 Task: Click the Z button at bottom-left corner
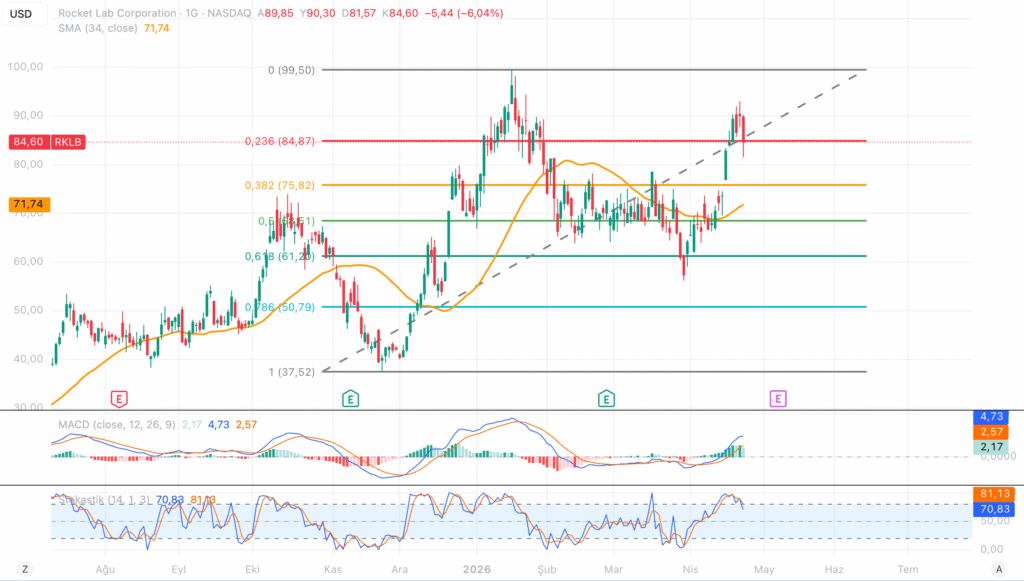coord(25,568)
